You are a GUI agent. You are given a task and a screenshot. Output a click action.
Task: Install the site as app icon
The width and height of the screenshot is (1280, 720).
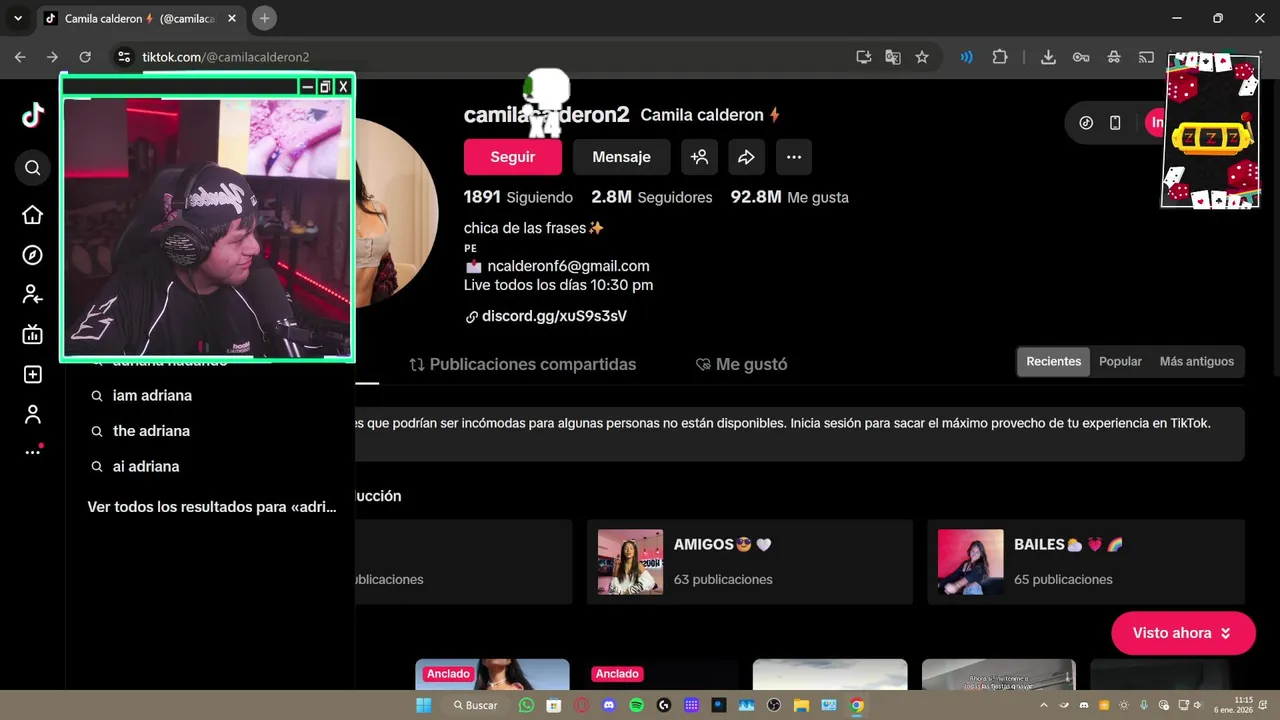point(864,57)
